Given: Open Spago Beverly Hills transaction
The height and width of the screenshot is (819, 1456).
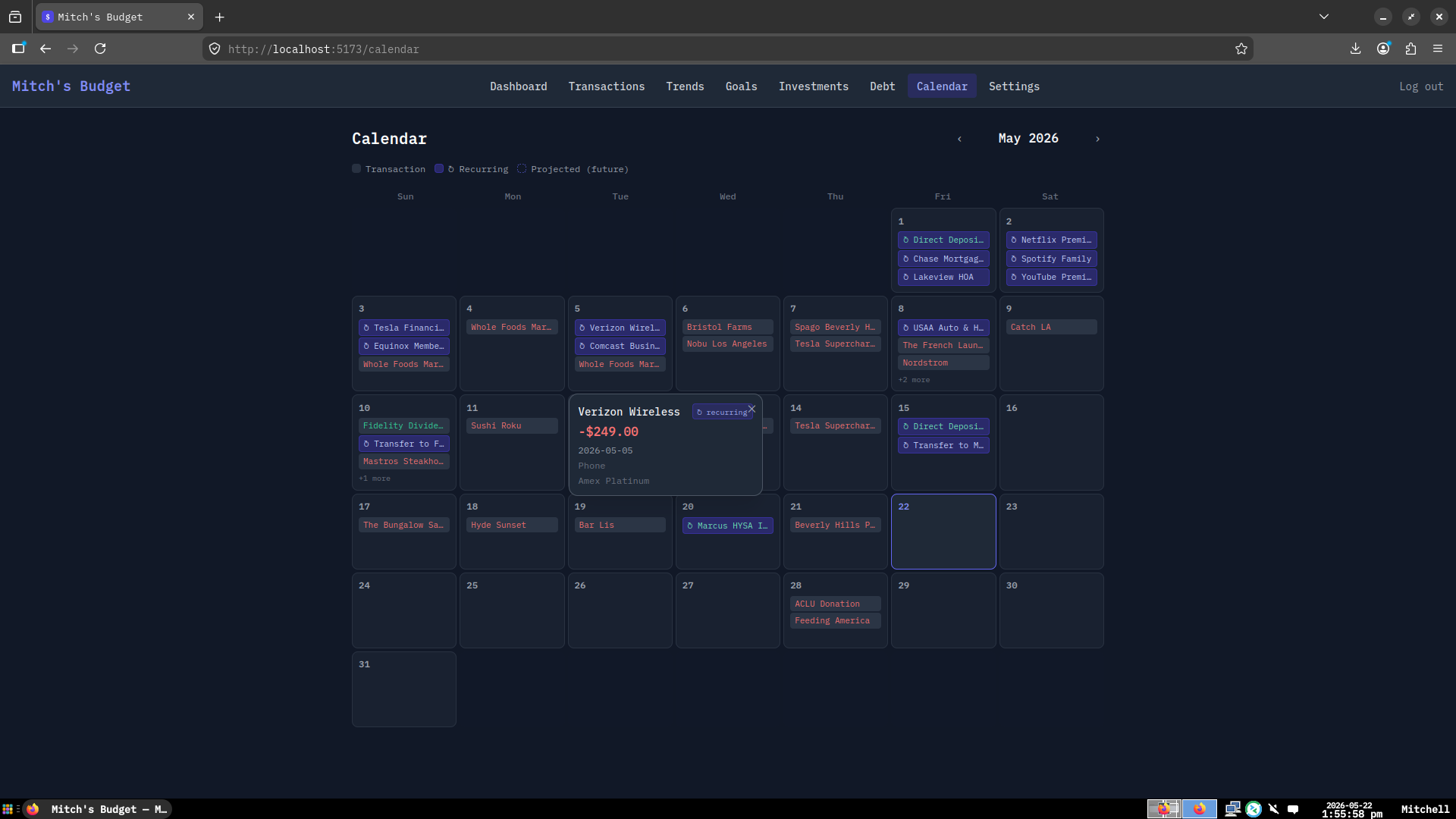Looking at the screenshot, I should (835, 327).
